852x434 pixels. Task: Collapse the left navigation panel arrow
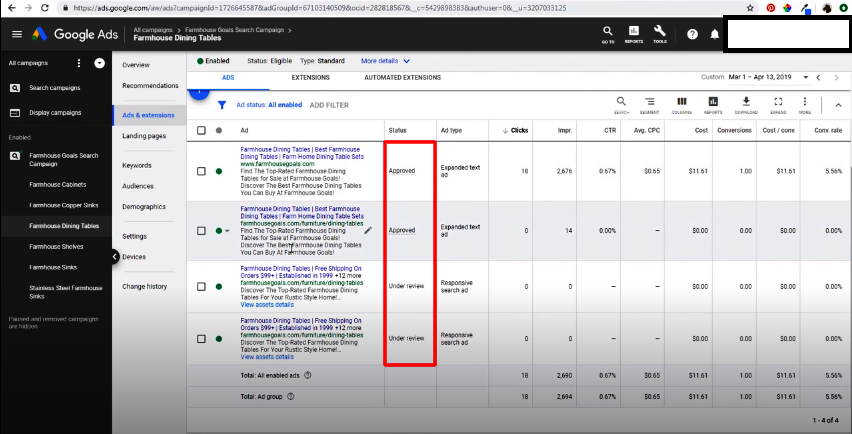pos(115,256)
